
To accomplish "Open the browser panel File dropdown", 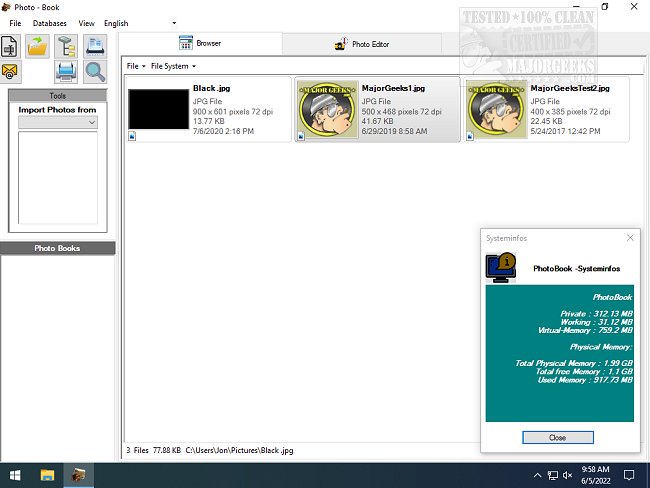I will pos(136,66).
